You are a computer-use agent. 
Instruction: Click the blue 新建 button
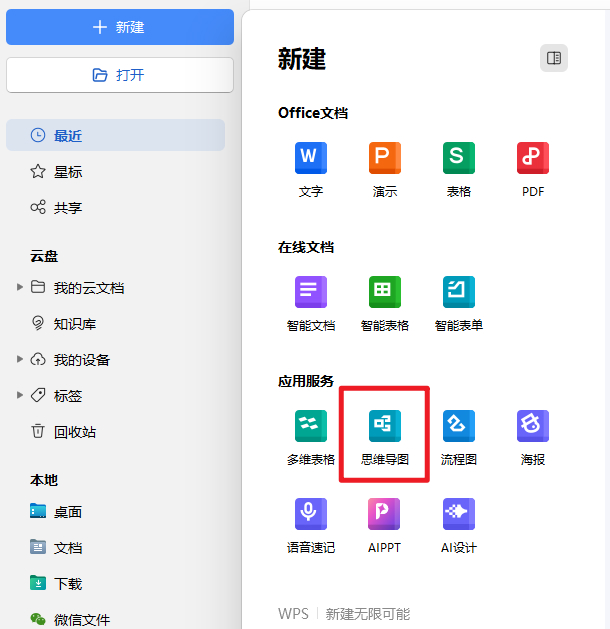coord(120,27)
